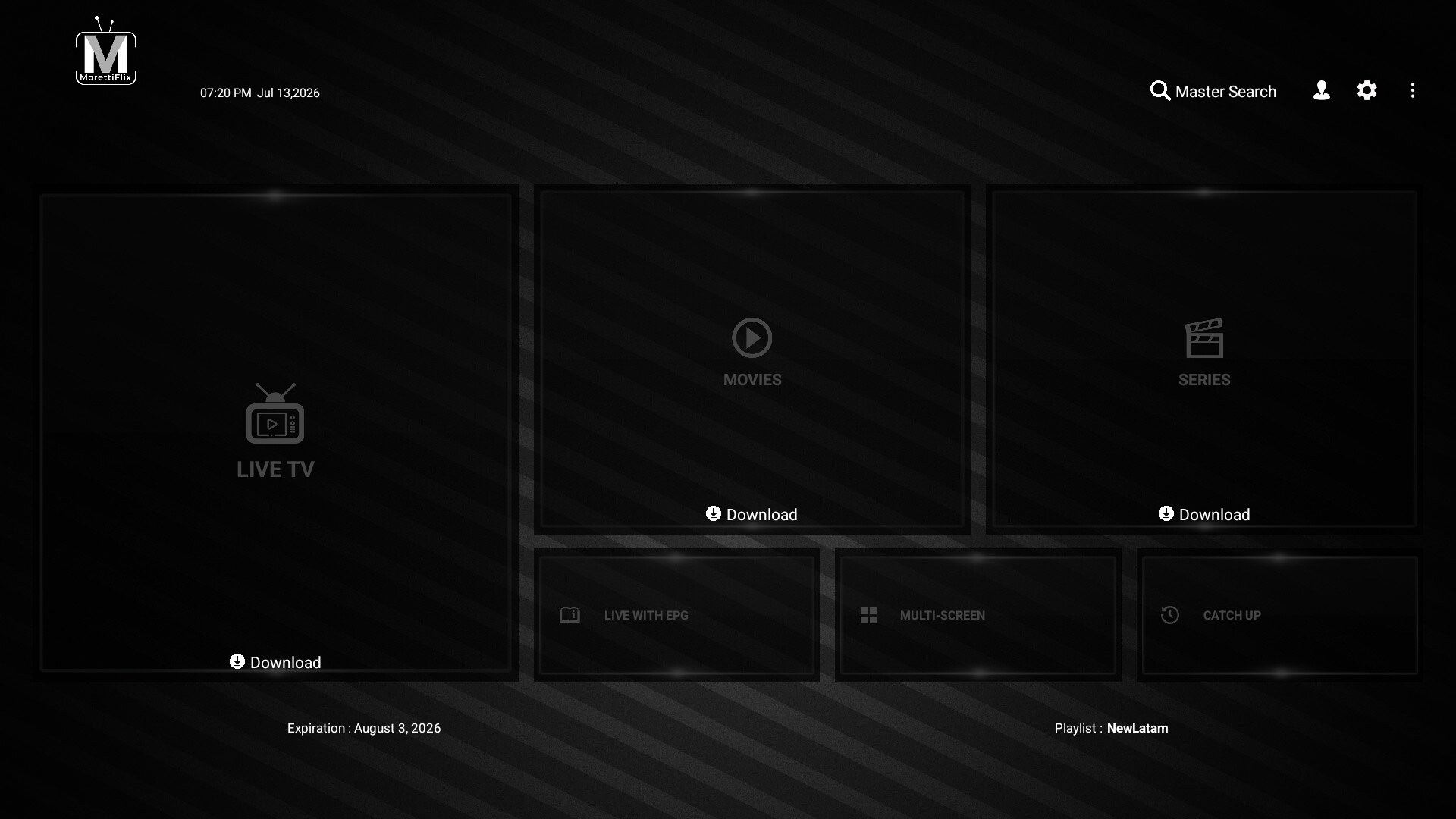Open the settings gear icon

(x=1367, y=91)
